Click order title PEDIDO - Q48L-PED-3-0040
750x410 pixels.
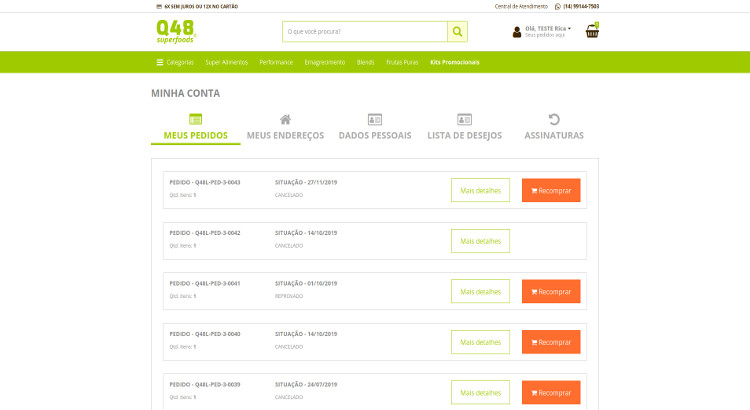point(205,334)
